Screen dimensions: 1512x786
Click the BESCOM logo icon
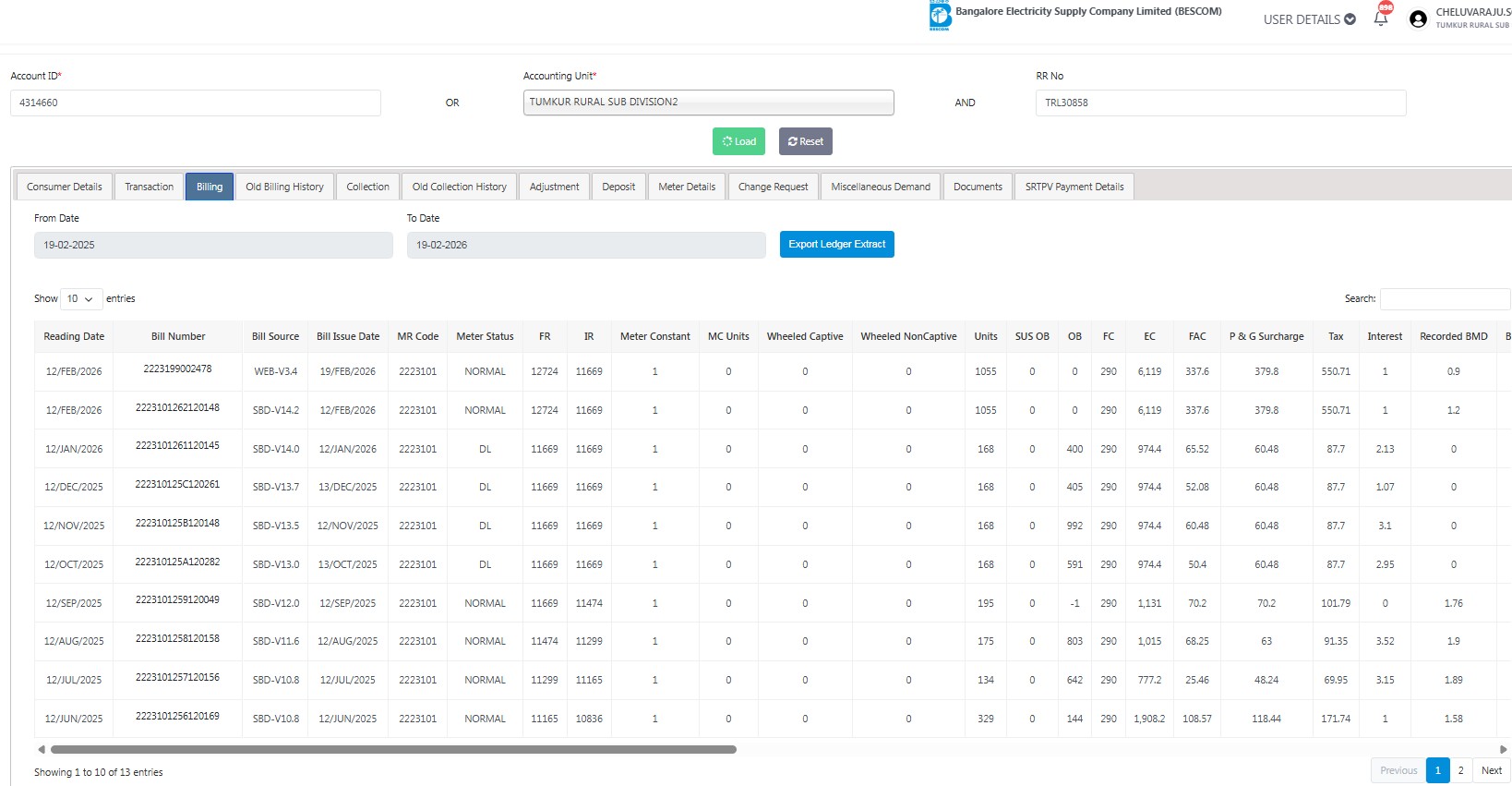tap(940, 16)
